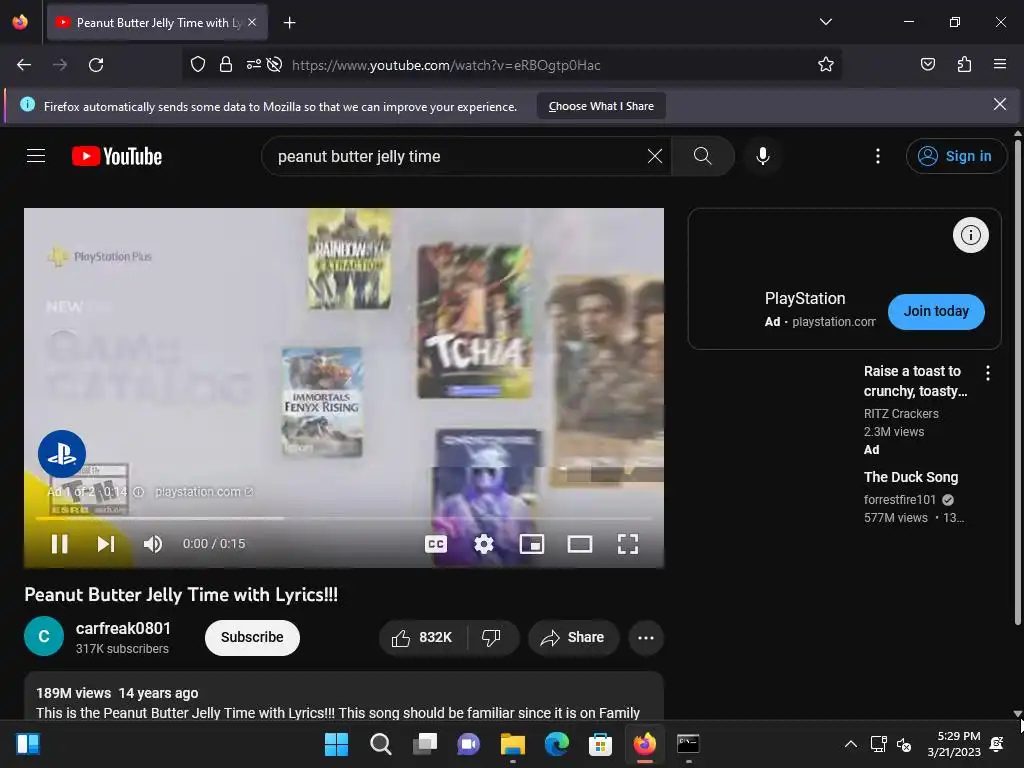
Task: Dismiss the Firefox data notification bar
Action: [x=999, y=104]
